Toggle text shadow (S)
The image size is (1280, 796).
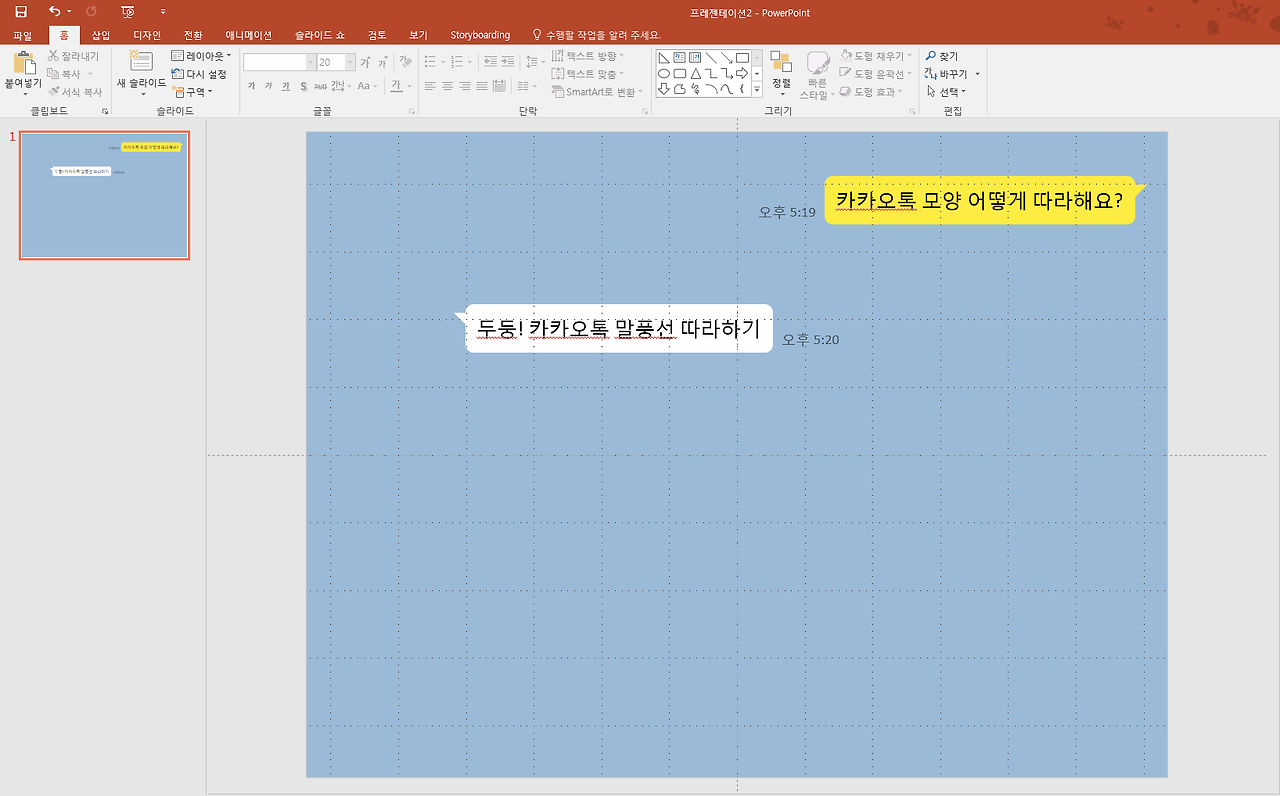302,87
